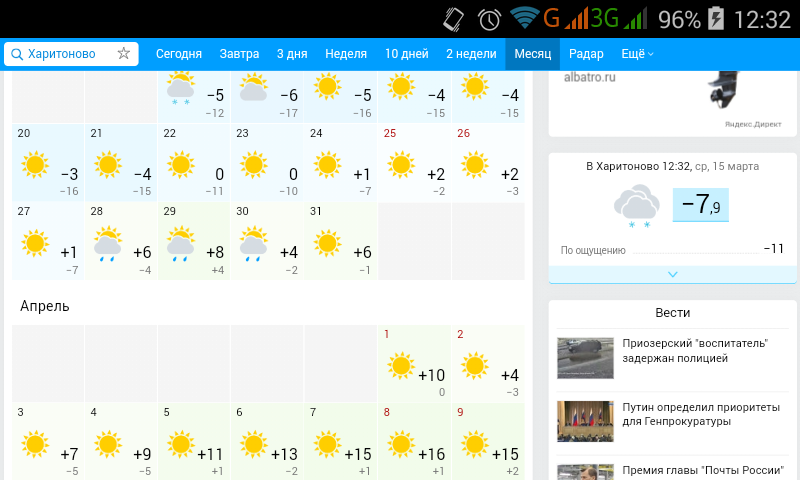This screenshot has height=480, width=800.
Task: Open the albatro.ru ad link
Action: point(589,78)
